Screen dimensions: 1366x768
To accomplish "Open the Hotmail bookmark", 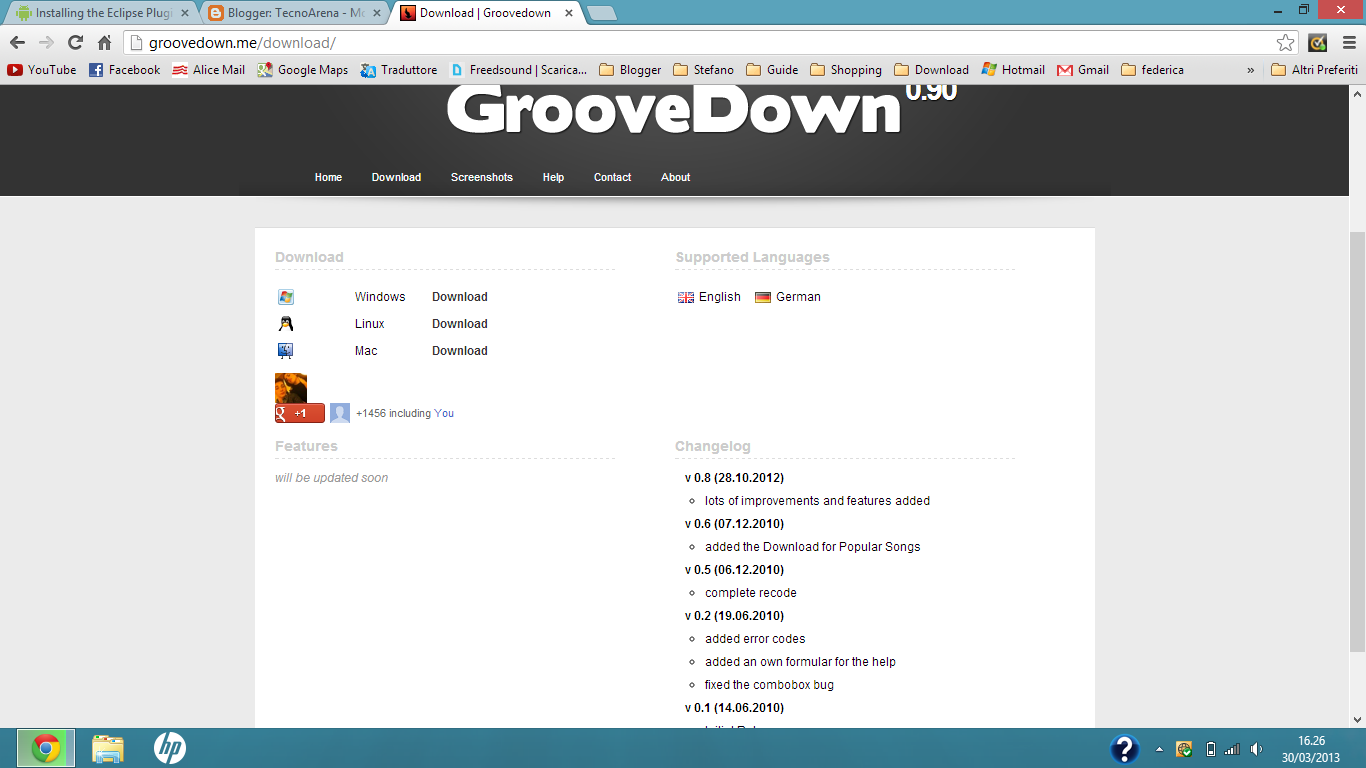I will [x=1013, y=70].
